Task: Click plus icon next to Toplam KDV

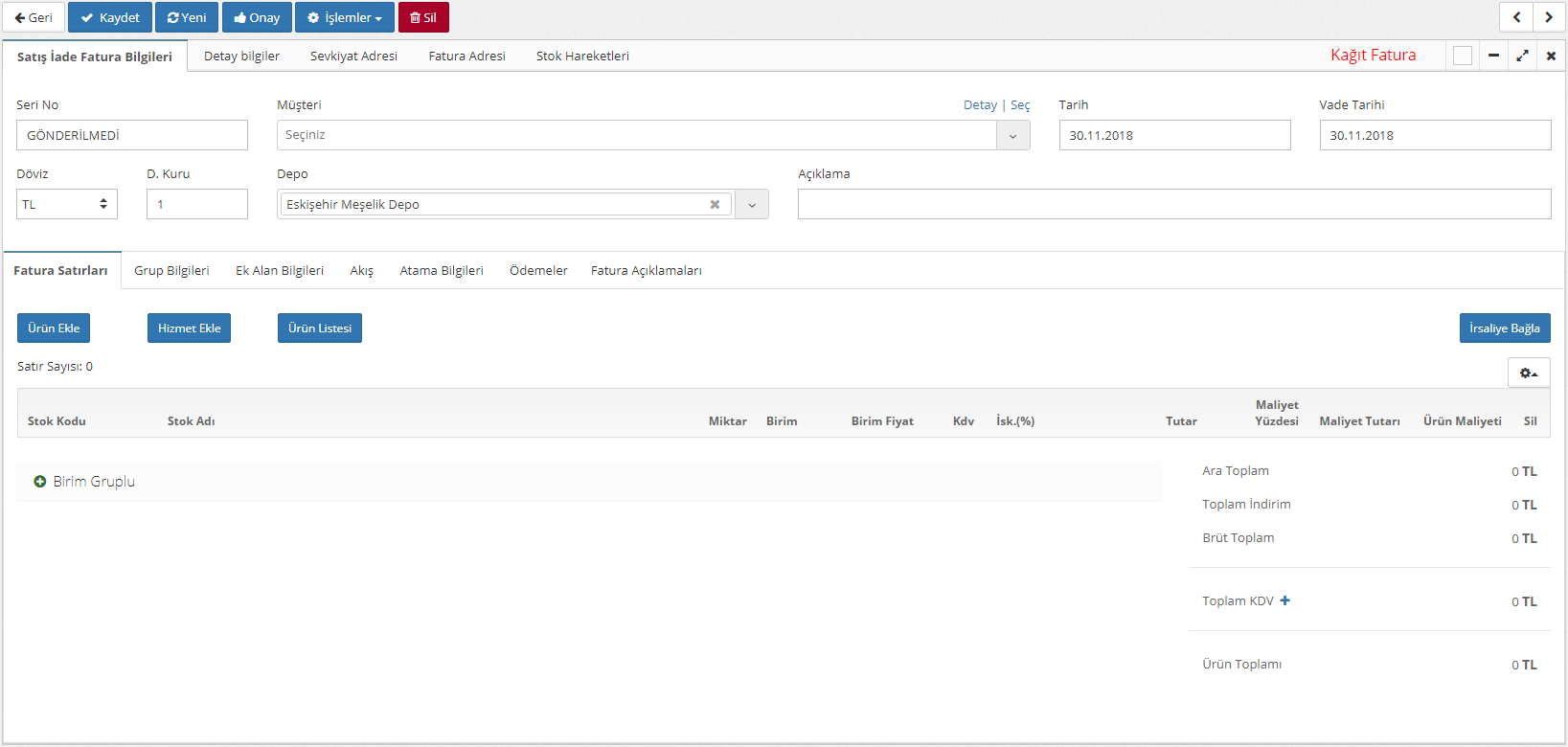Action: coord(1285,600)
